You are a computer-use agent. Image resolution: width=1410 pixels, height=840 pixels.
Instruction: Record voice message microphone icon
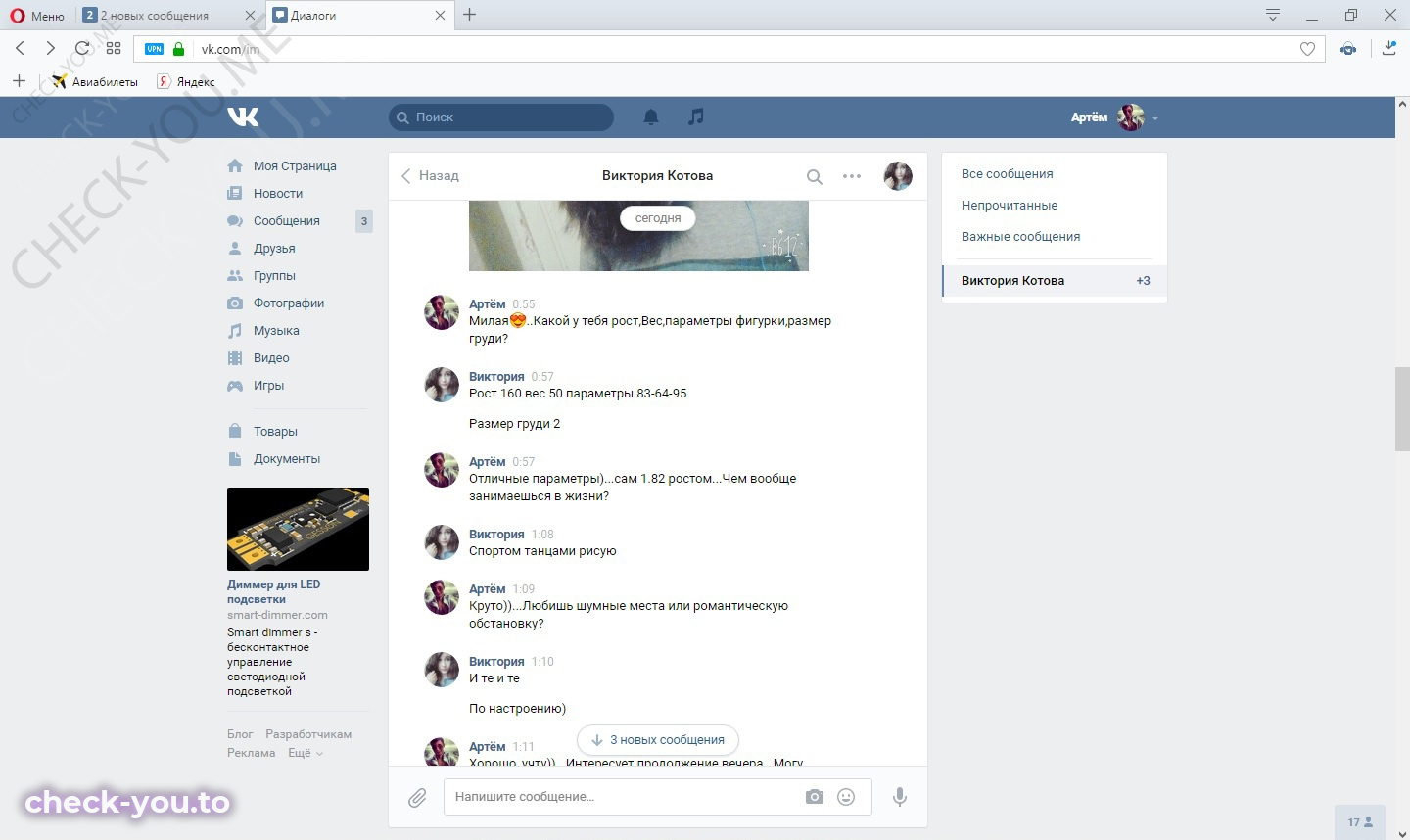pos(899,797)
